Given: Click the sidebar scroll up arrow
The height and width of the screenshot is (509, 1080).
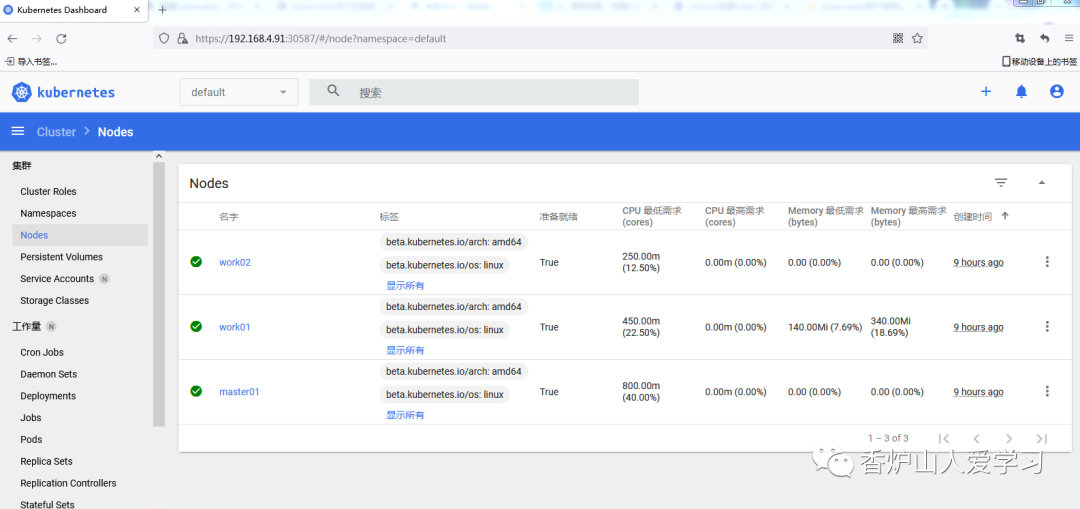Looking at the screenshot, I should [x=159, y=156].
